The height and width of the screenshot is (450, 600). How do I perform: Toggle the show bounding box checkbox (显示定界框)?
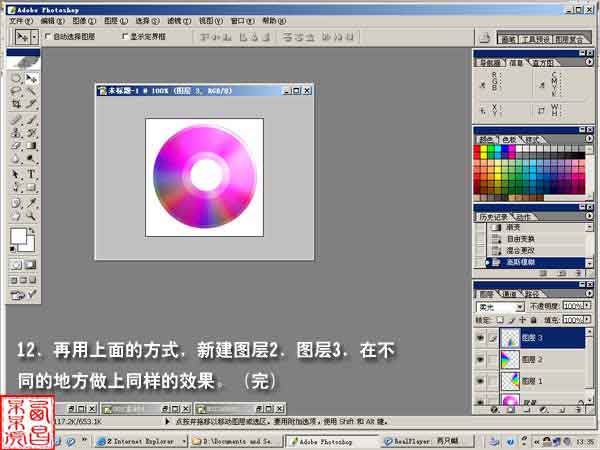[x=125, y=36]
